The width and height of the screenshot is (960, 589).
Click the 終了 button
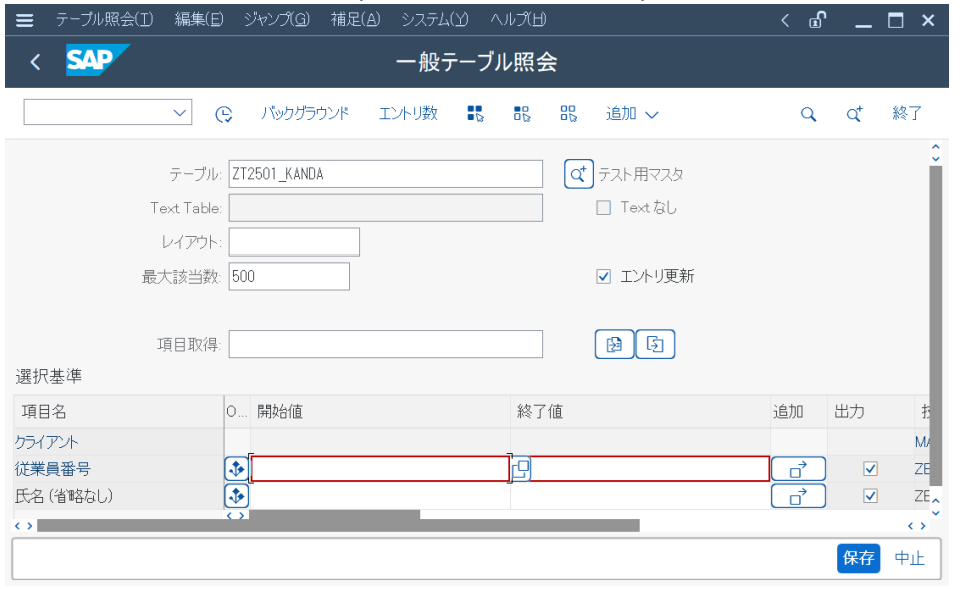pos(907,114)
